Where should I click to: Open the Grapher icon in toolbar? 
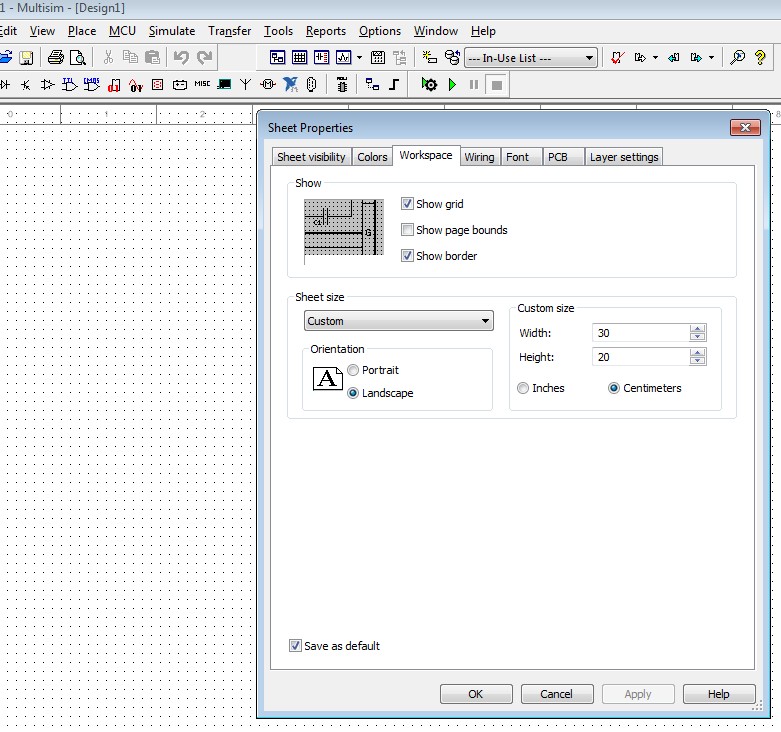click(343, 58)
